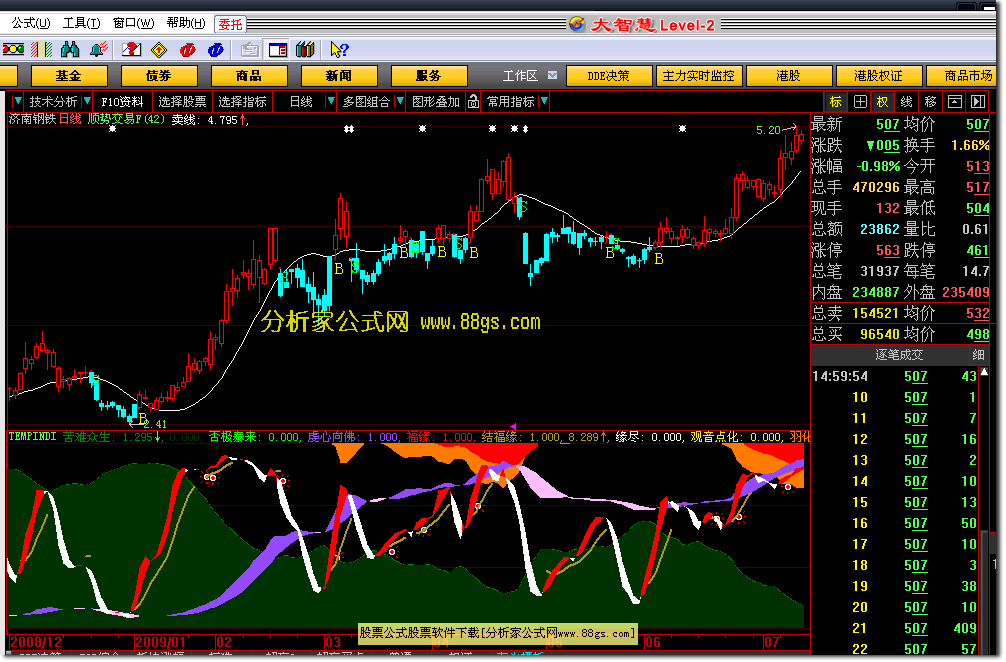
Task: Click the 日线 period item
Action: [301, 101]
